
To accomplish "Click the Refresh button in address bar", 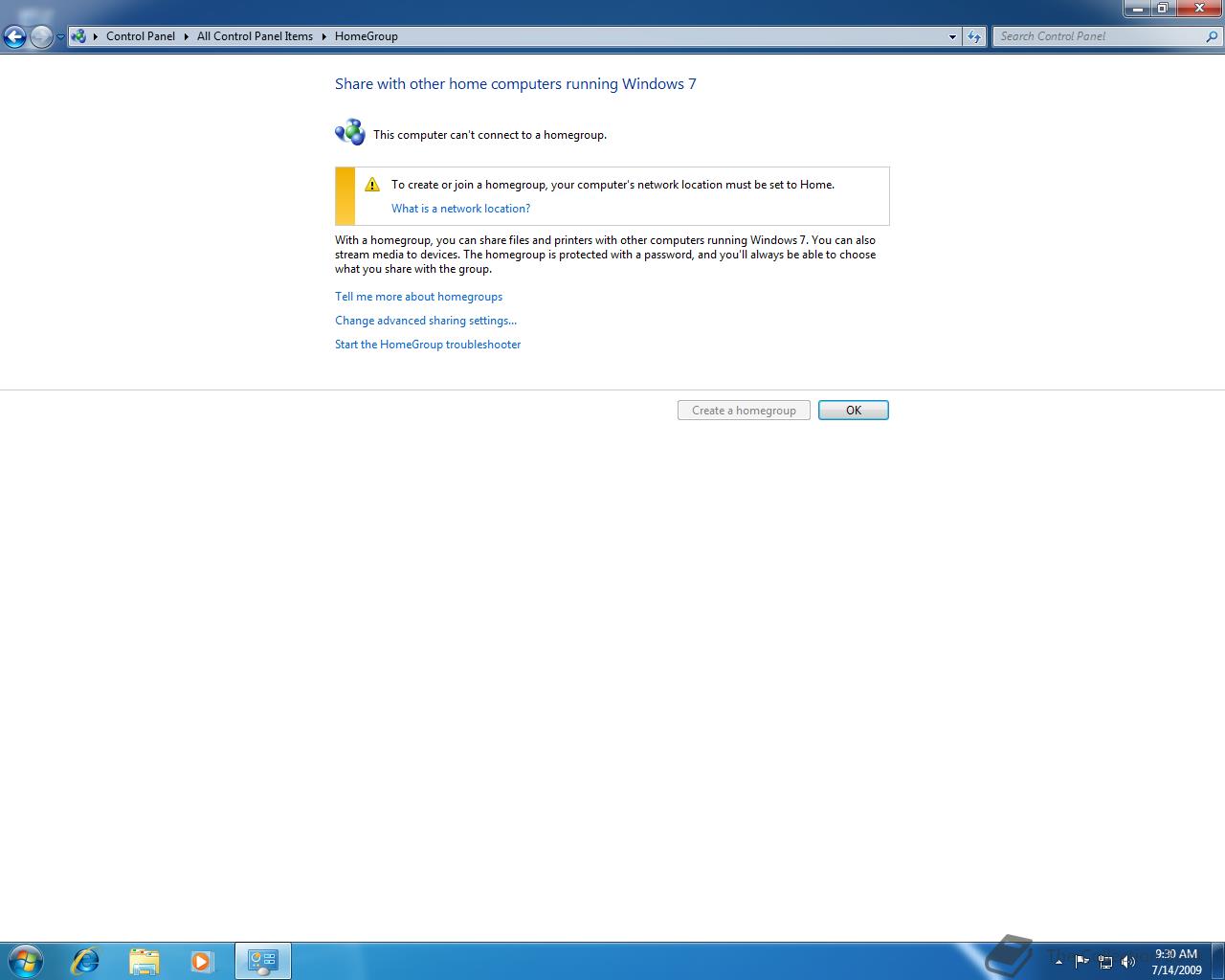I will (x=974, y=36).
